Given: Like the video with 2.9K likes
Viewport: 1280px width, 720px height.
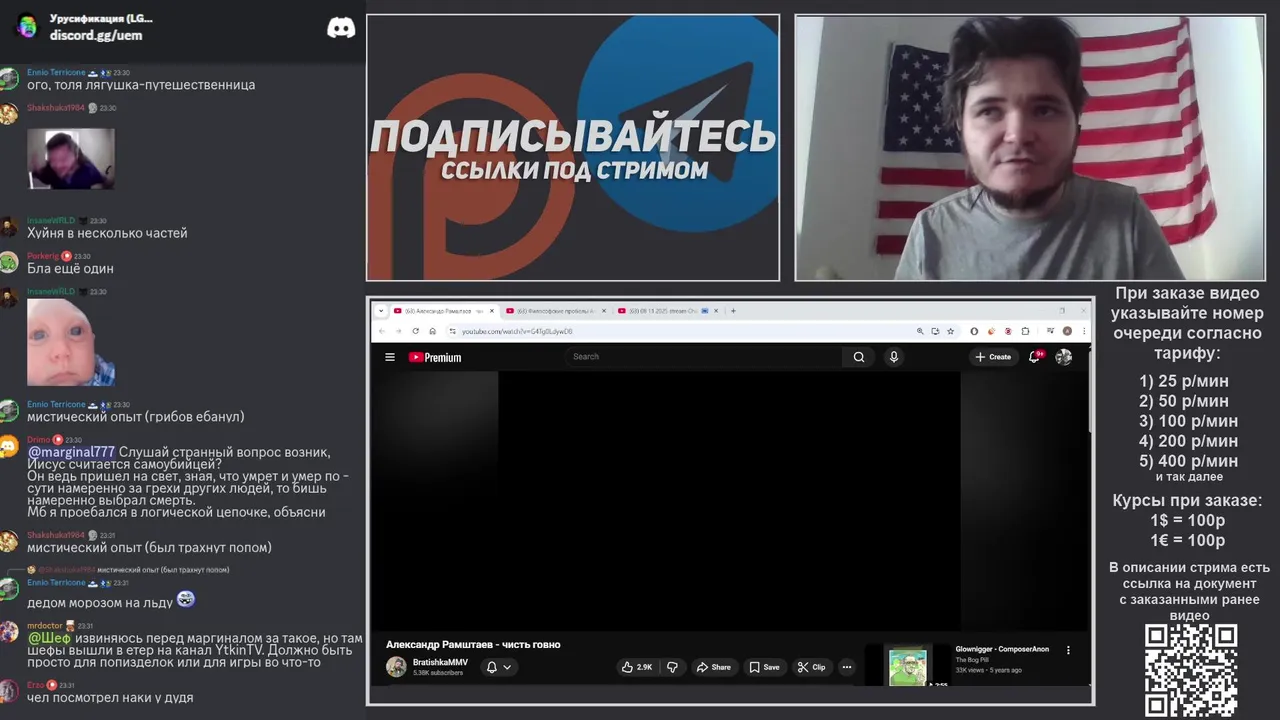Looking at the screenshot, I should point(637,667).
